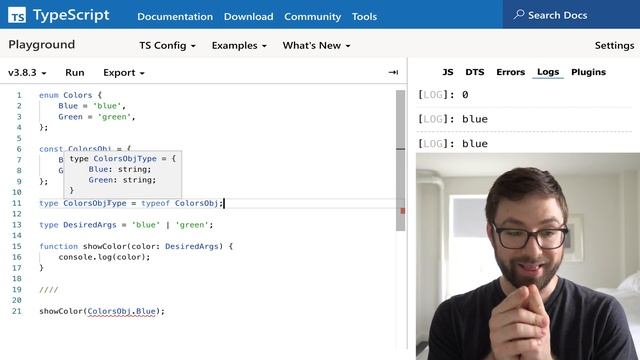Go to the Community page
This screenshot has width=640, height=360.
(x=313, y=17)
